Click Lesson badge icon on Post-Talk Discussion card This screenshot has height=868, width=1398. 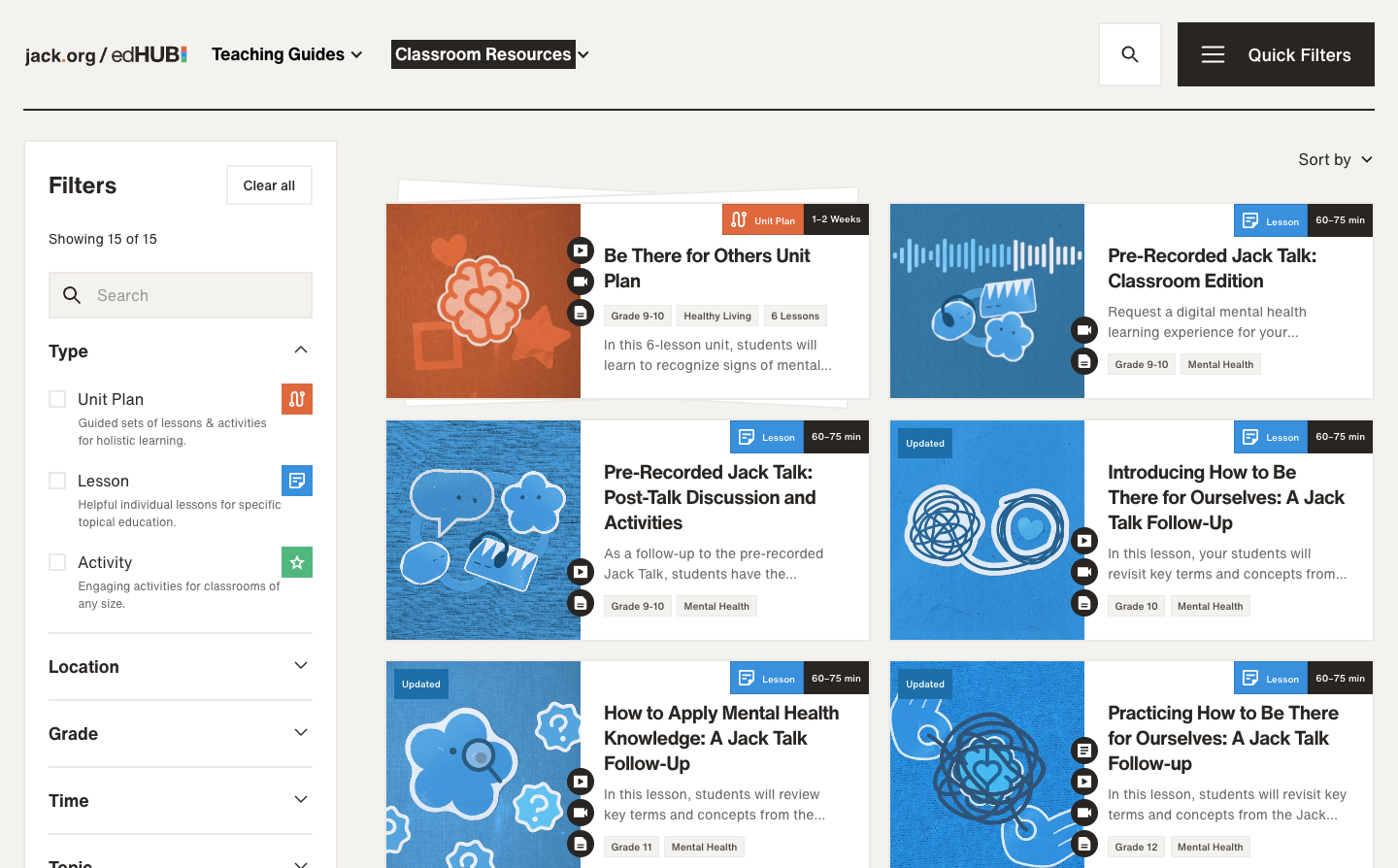747,437
